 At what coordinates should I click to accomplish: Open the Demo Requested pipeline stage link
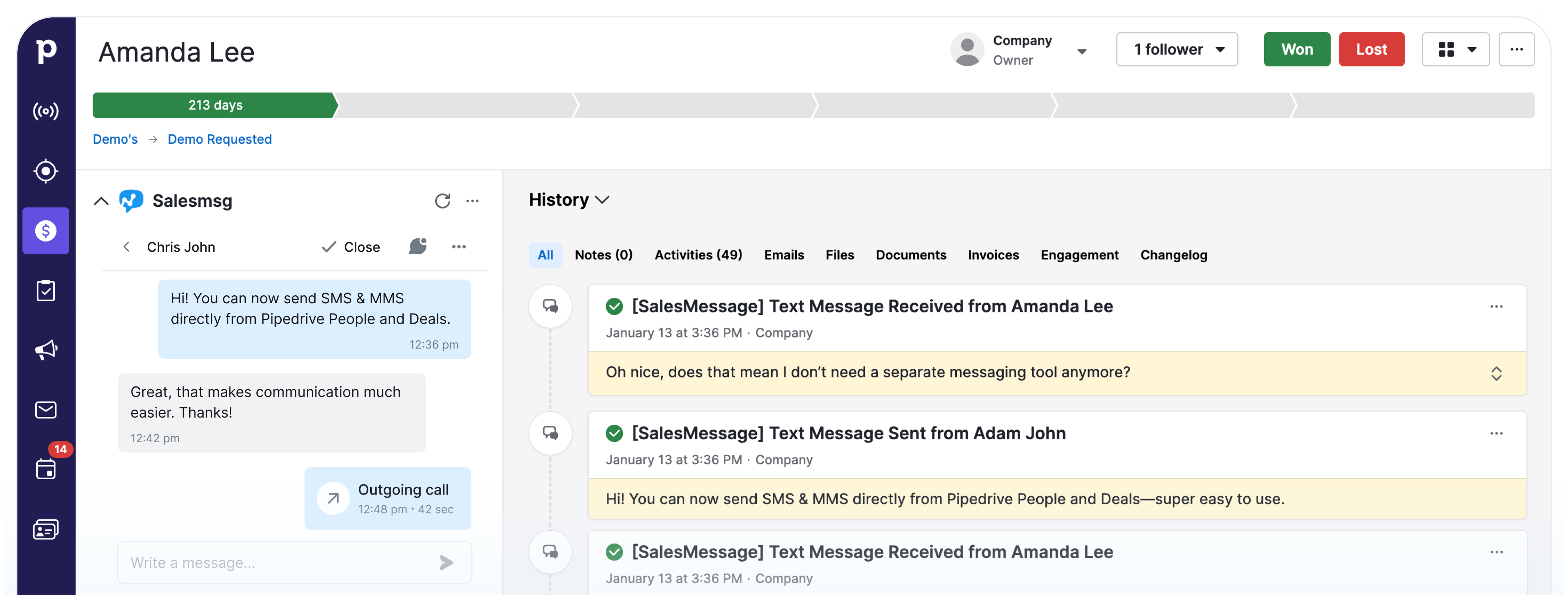pos(220,139)
